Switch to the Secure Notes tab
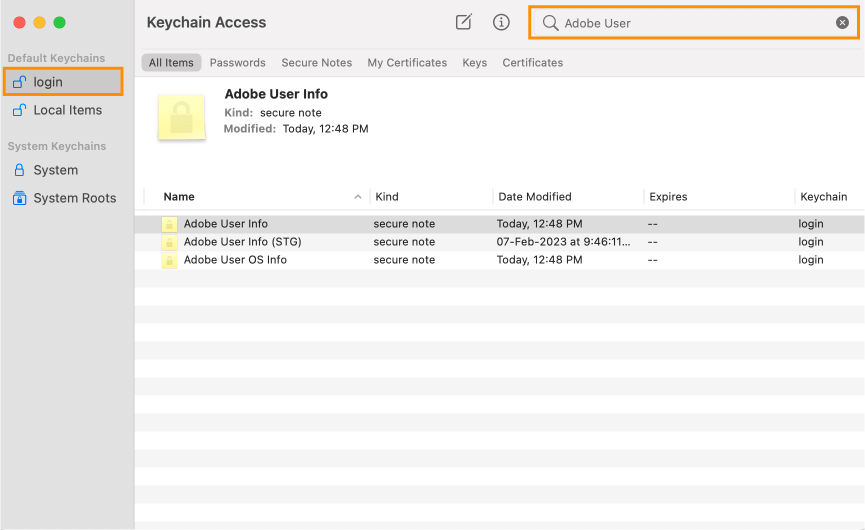Viewport: 865px width, 530px height. [316, 62]
